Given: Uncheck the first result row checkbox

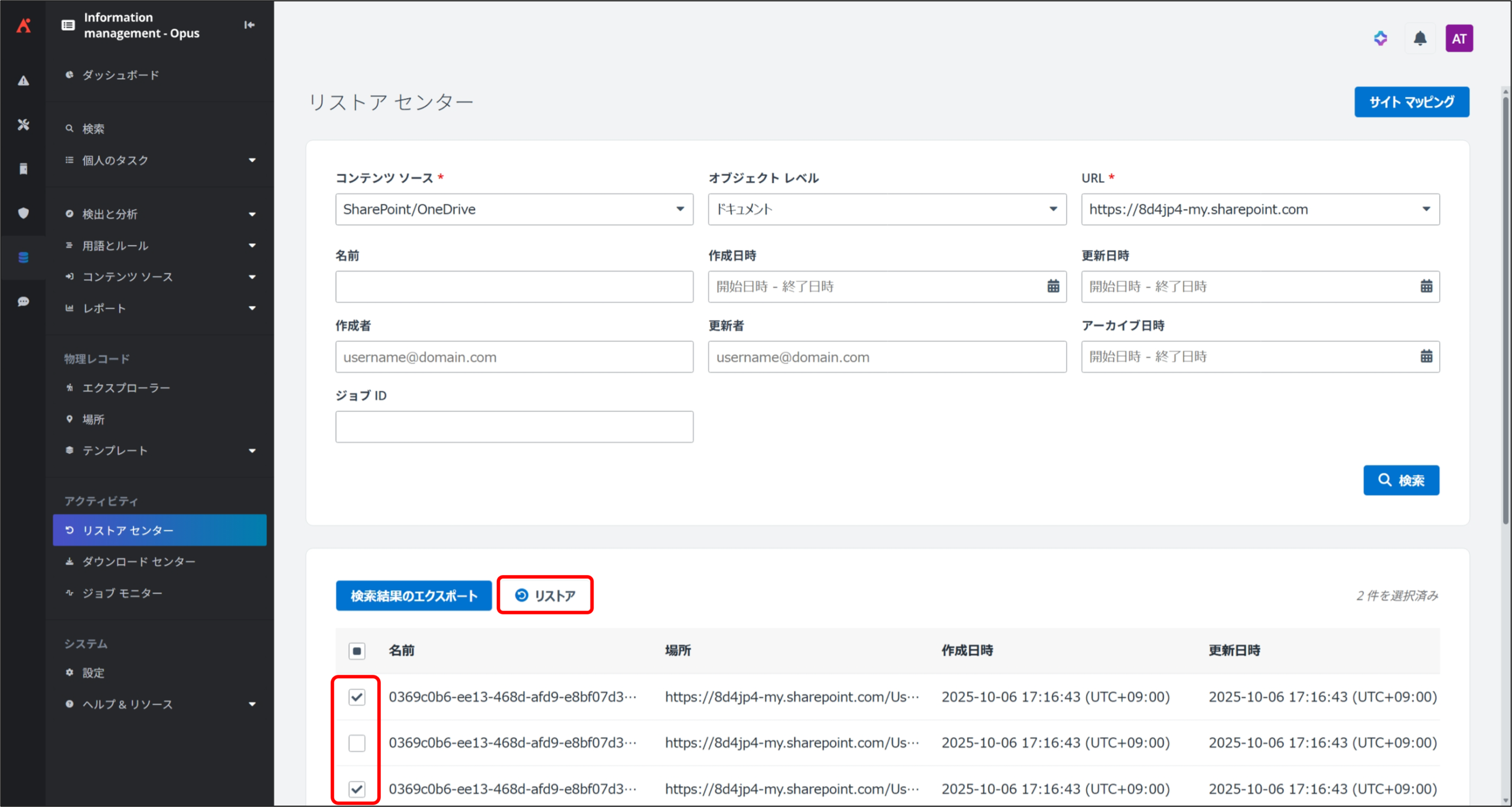Looking at the screenshot, I should pyautogui.click(x=357, y=697).
